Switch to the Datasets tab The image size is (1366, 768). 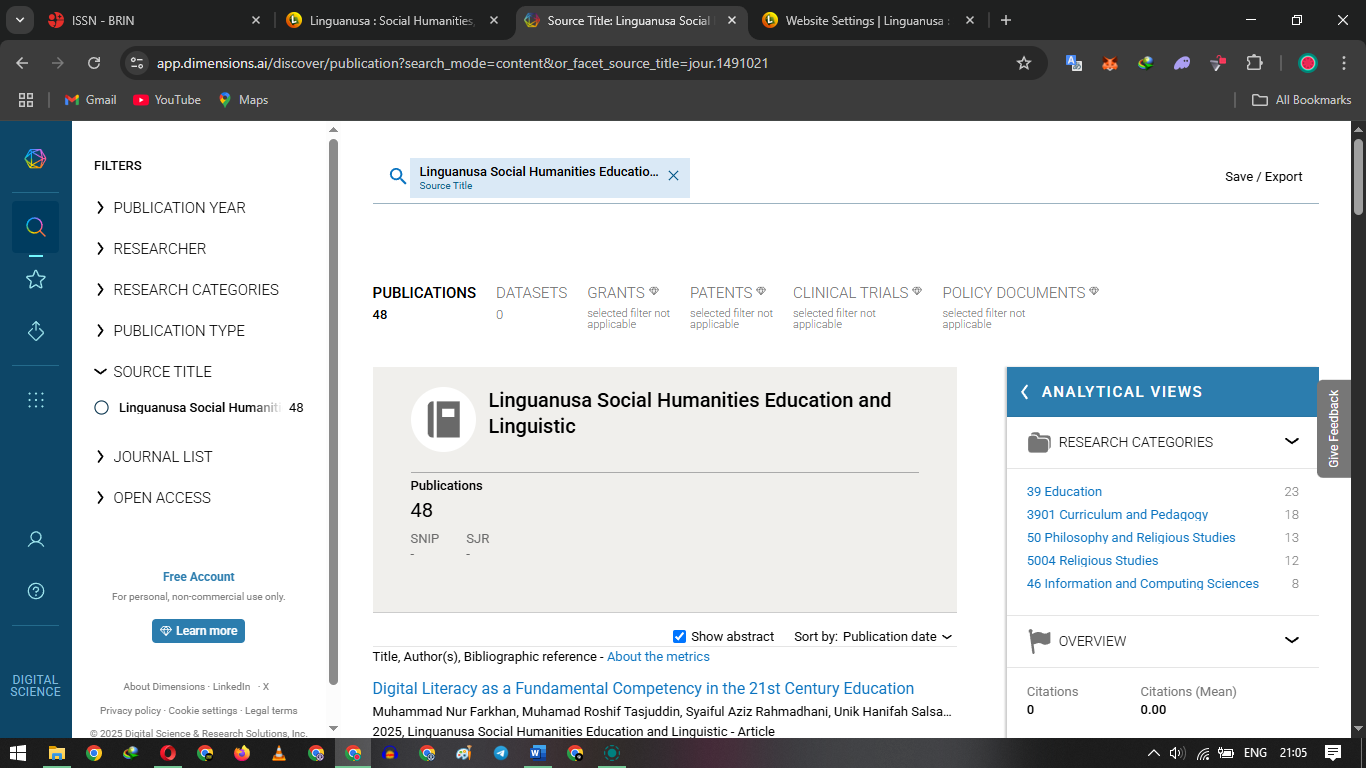point(531,302)
